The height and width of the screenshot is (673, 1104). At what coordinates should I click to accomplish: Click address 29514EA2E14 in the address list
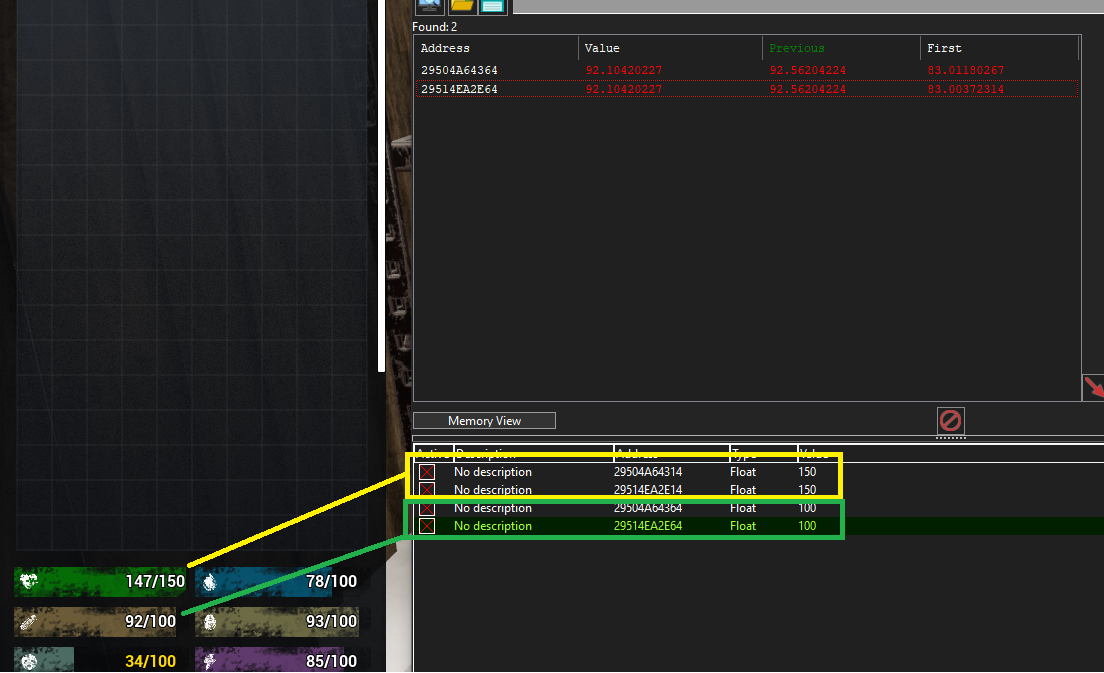[x=648, y=489]
